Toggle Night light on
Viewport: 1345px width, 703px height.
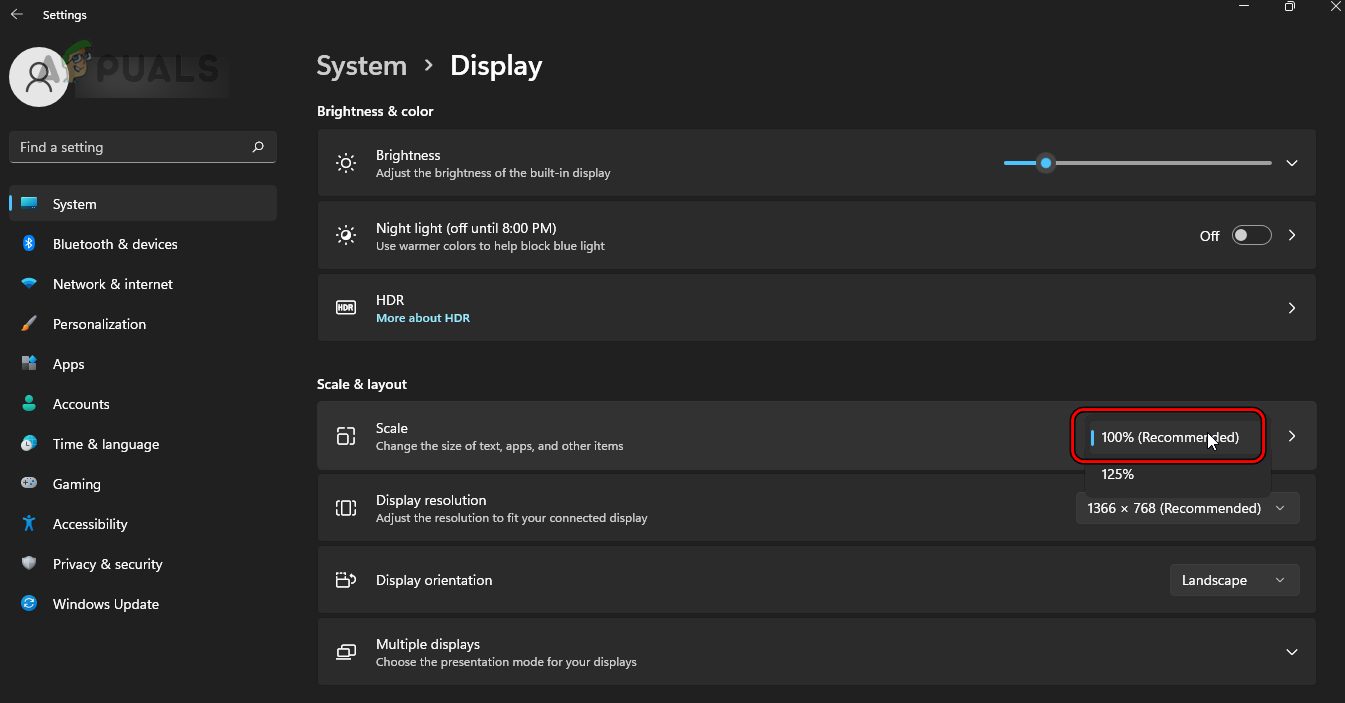coord(1251,235)
